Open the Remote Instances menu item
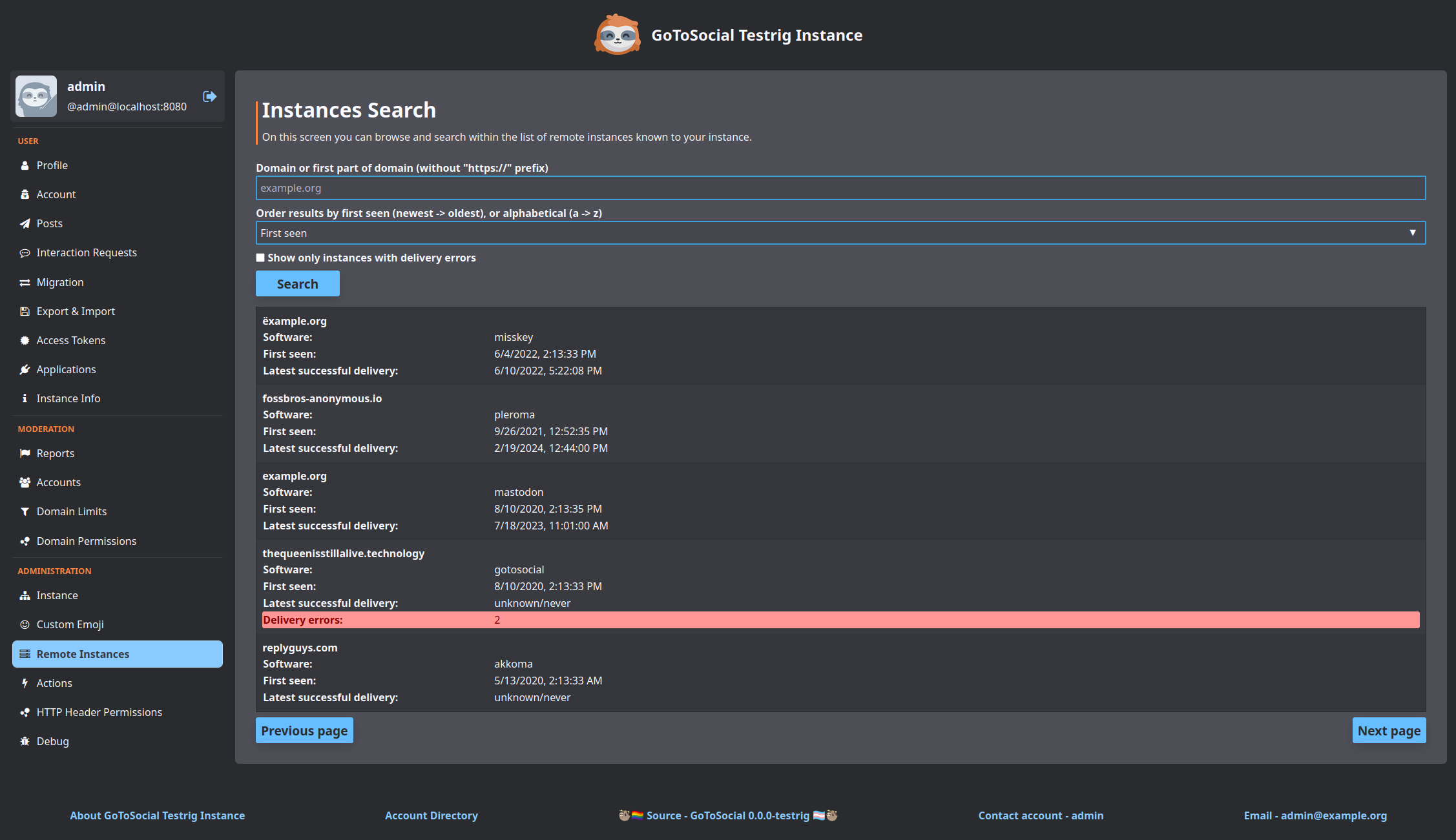 pyautogui.click(x=118, y=654)
